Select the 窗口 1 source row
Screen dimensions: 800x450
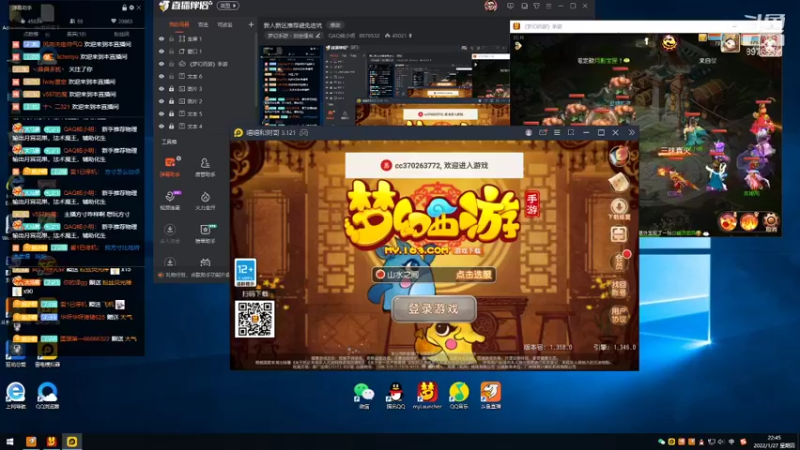(206, 52)
